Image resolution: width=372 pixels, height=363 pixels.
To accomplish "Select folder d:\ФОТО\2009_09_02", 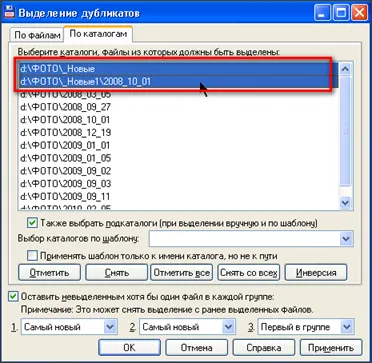I will point(179,171).
